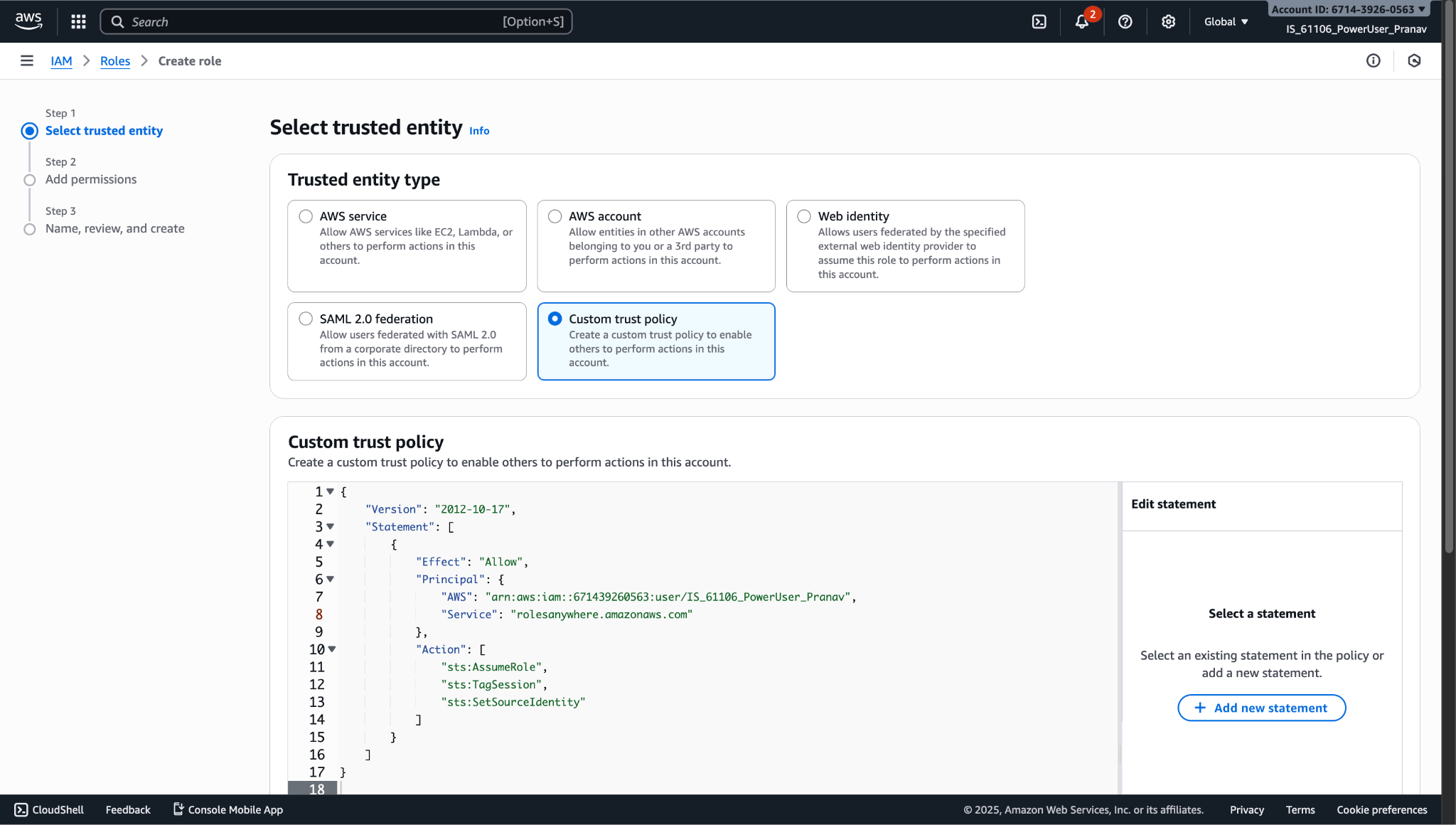Click the Feedback link in footer
The height and width of the screenshot is (825, 1456).
pos(128,810)
